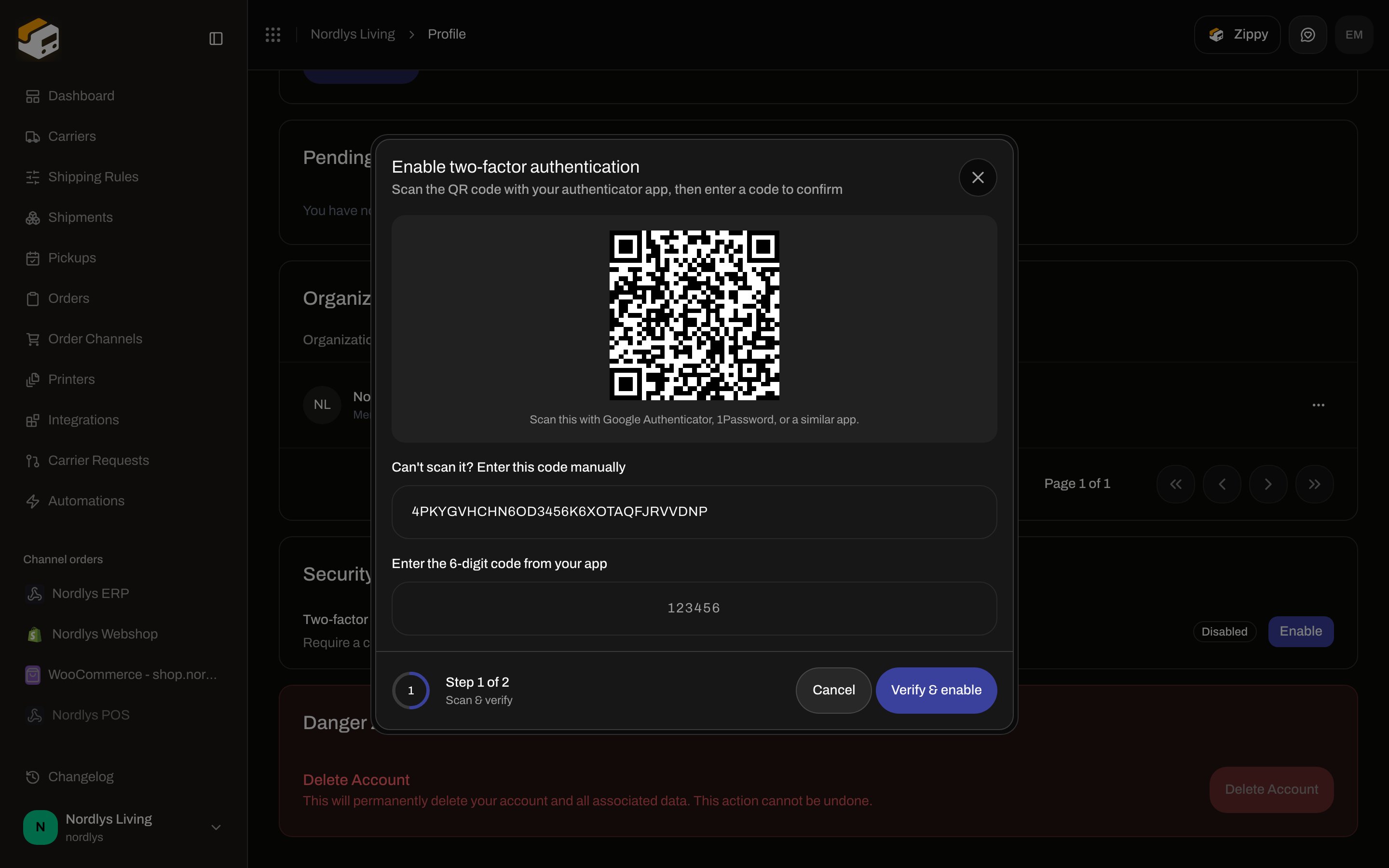1389x868 pixels.
Task: Click the Disabled status badge
Action: pyautogui.click(x=1224, y=632)
